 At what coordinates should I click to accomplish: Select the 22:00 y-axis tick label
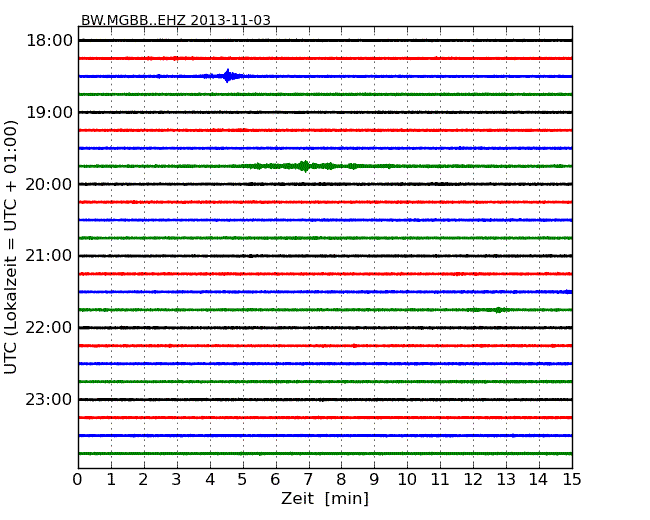click(x=49, y=328)
